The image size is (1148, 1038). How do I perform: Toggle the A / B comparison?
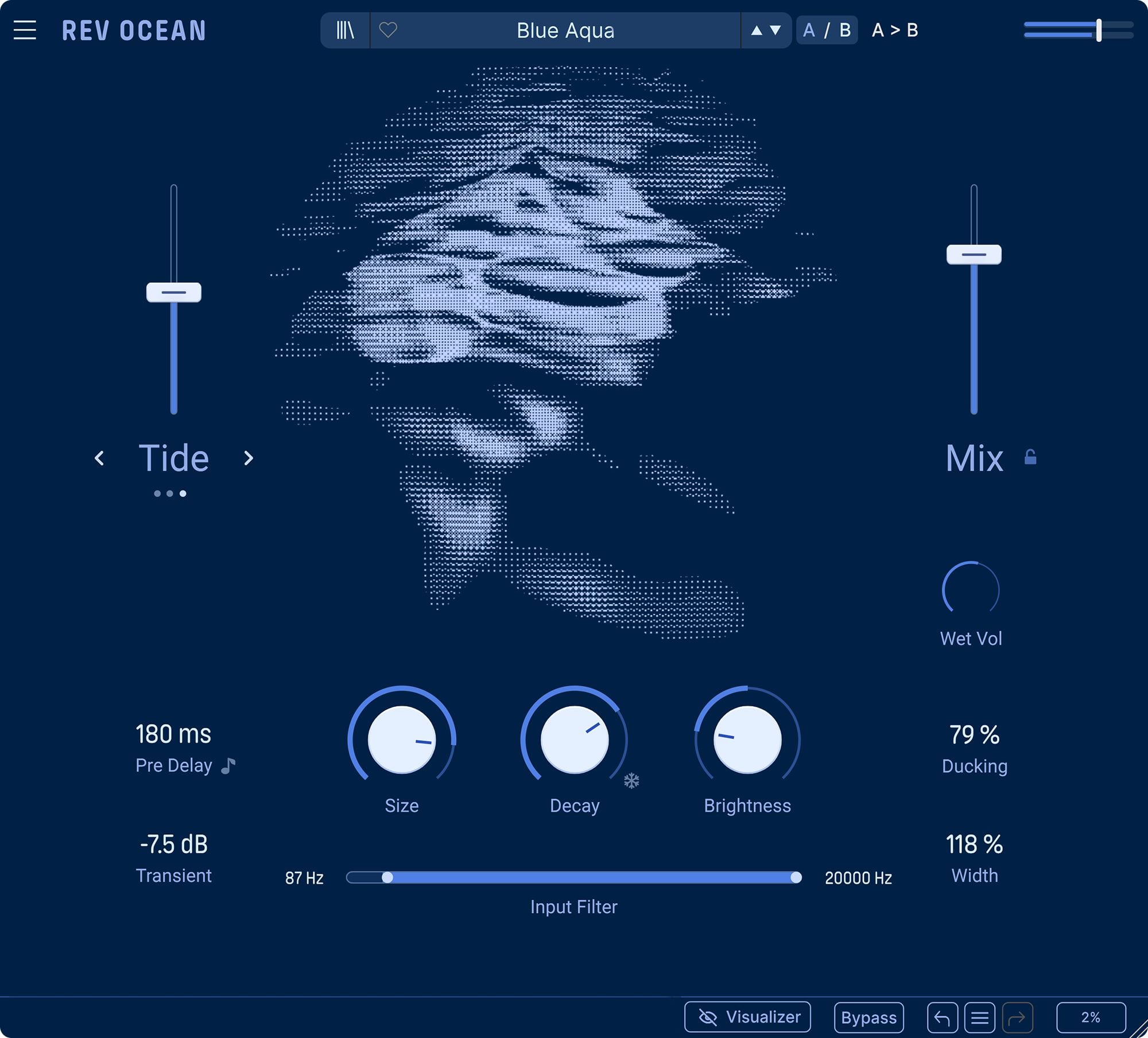(827, 30)
